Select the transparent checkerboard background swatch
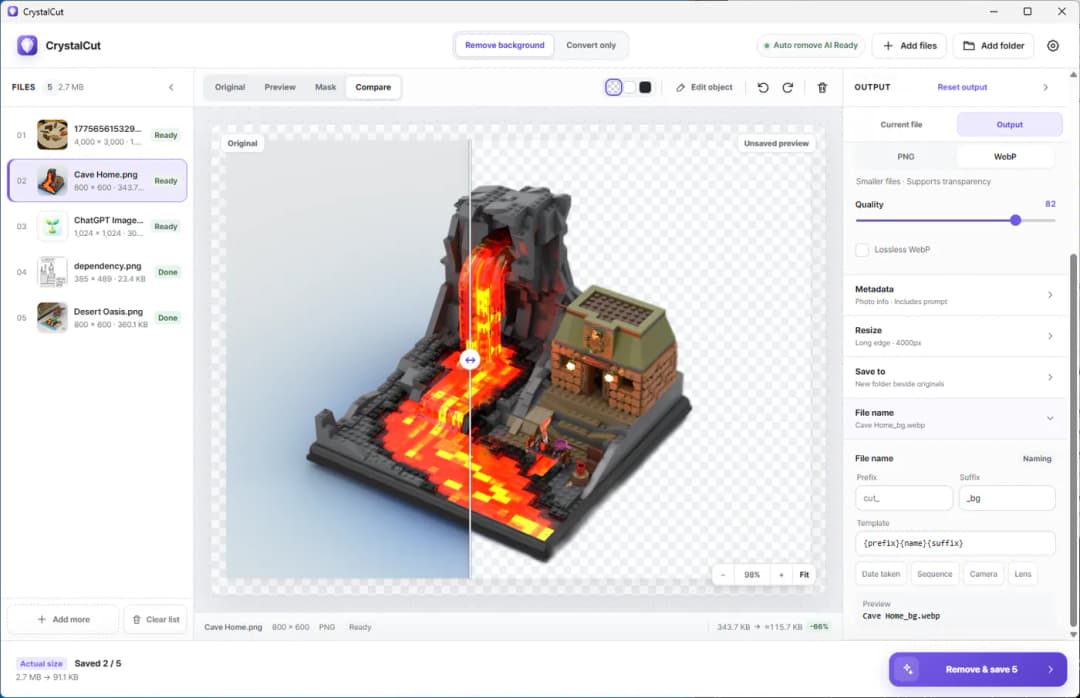 click(613, 87)
